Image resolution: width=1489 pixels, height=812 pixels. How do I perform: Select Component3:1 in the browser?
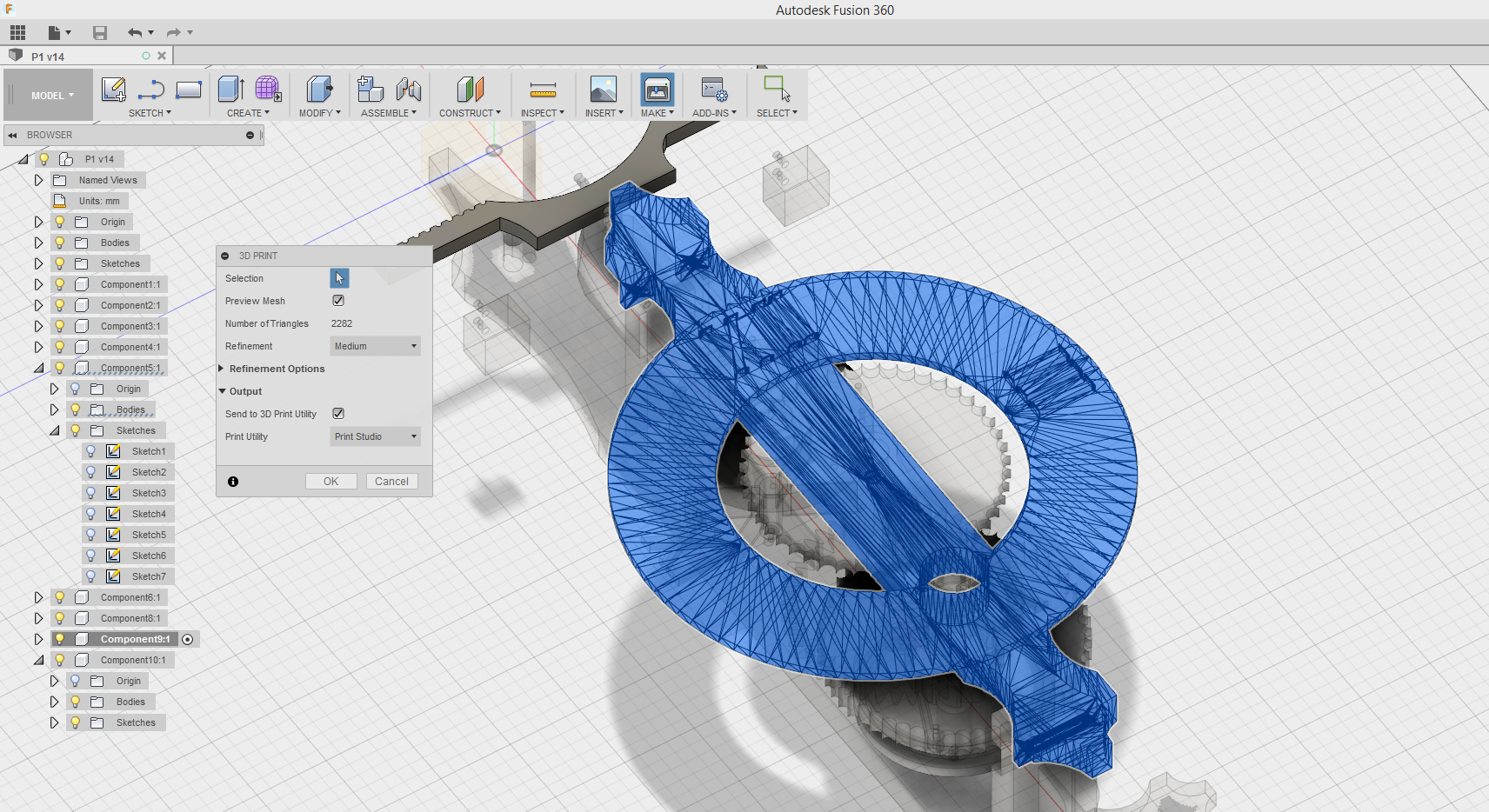(130, 326)
